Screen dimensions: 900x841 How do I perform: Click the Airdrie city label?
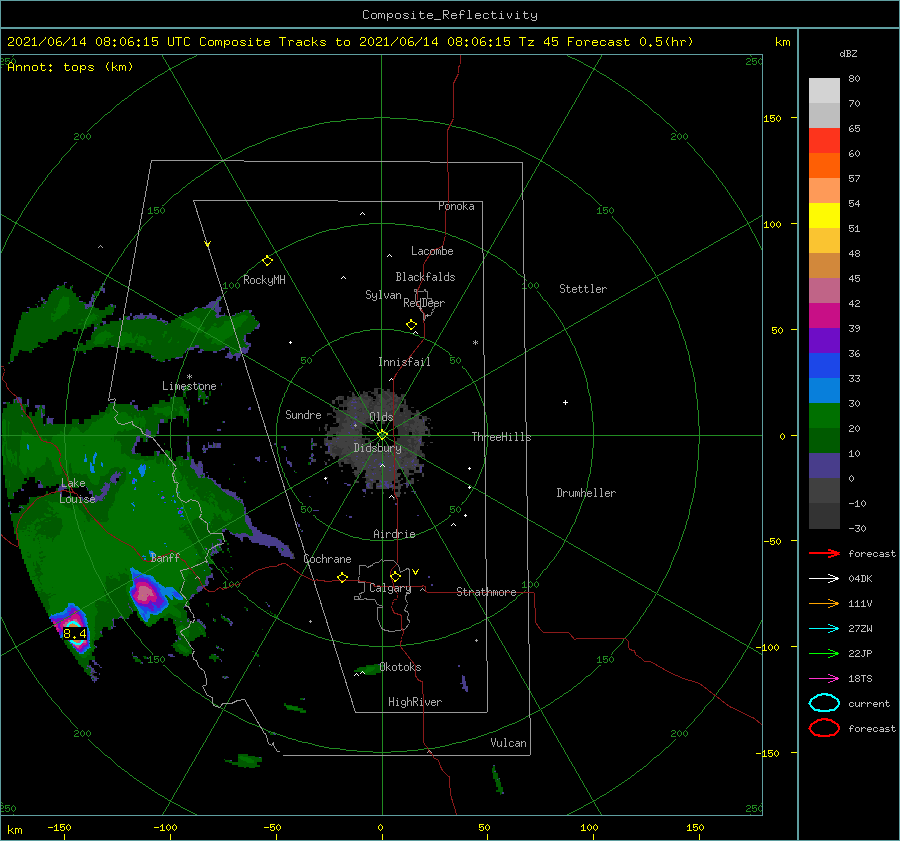point(394,534)
